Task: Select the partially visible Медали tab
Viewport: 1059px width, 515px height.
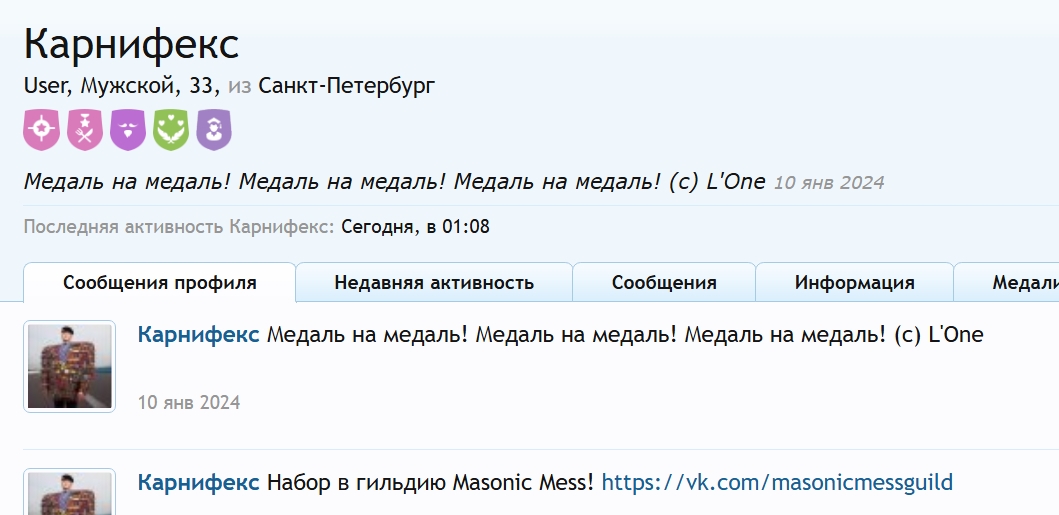Action: (1006, 282)
